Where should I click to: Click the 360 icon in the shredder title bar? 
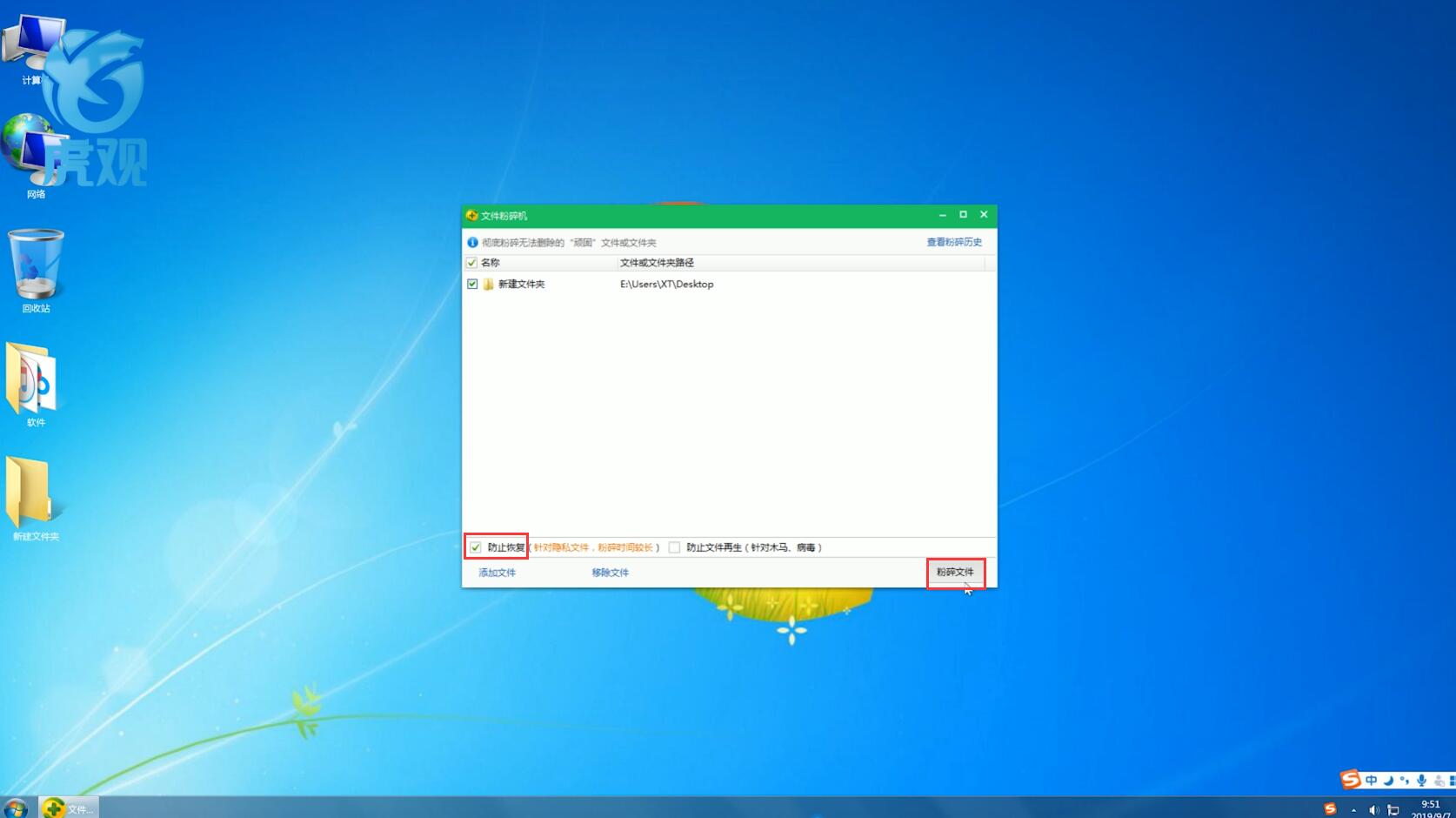tap(471, 215)
